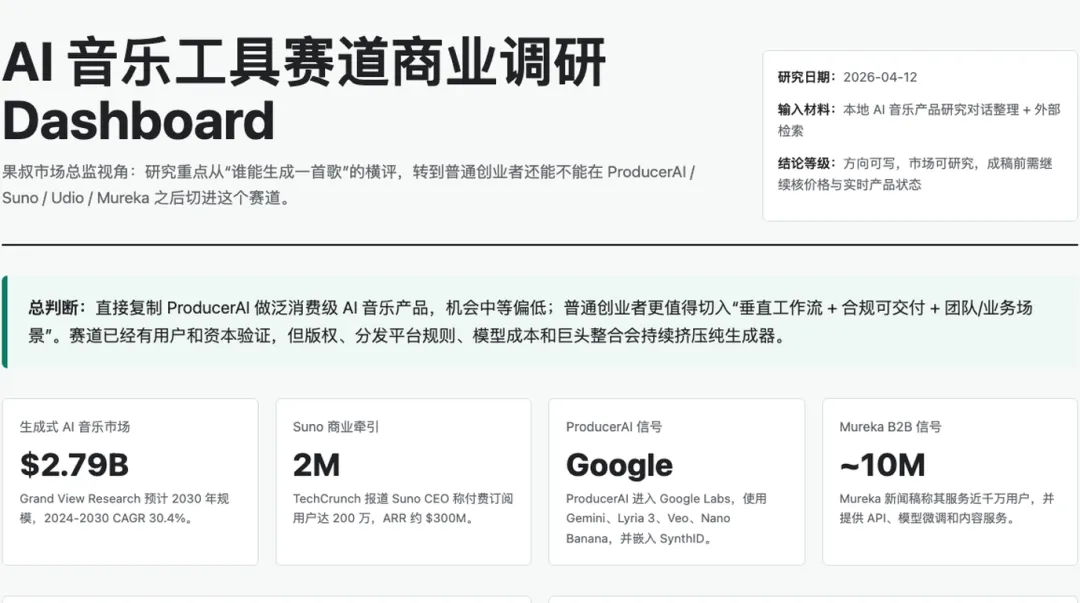Image resolution: width=1080 pixels, height=603 pixels.
Task: Click the 'Suno 商业牵引' card label
Action: pos(336,427)
